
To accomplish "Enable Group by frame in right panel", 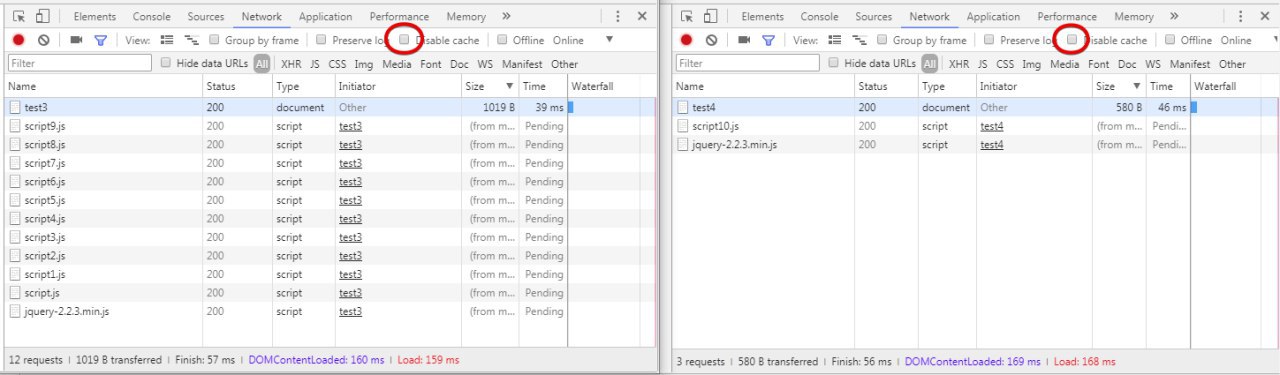I will point(883,40).
